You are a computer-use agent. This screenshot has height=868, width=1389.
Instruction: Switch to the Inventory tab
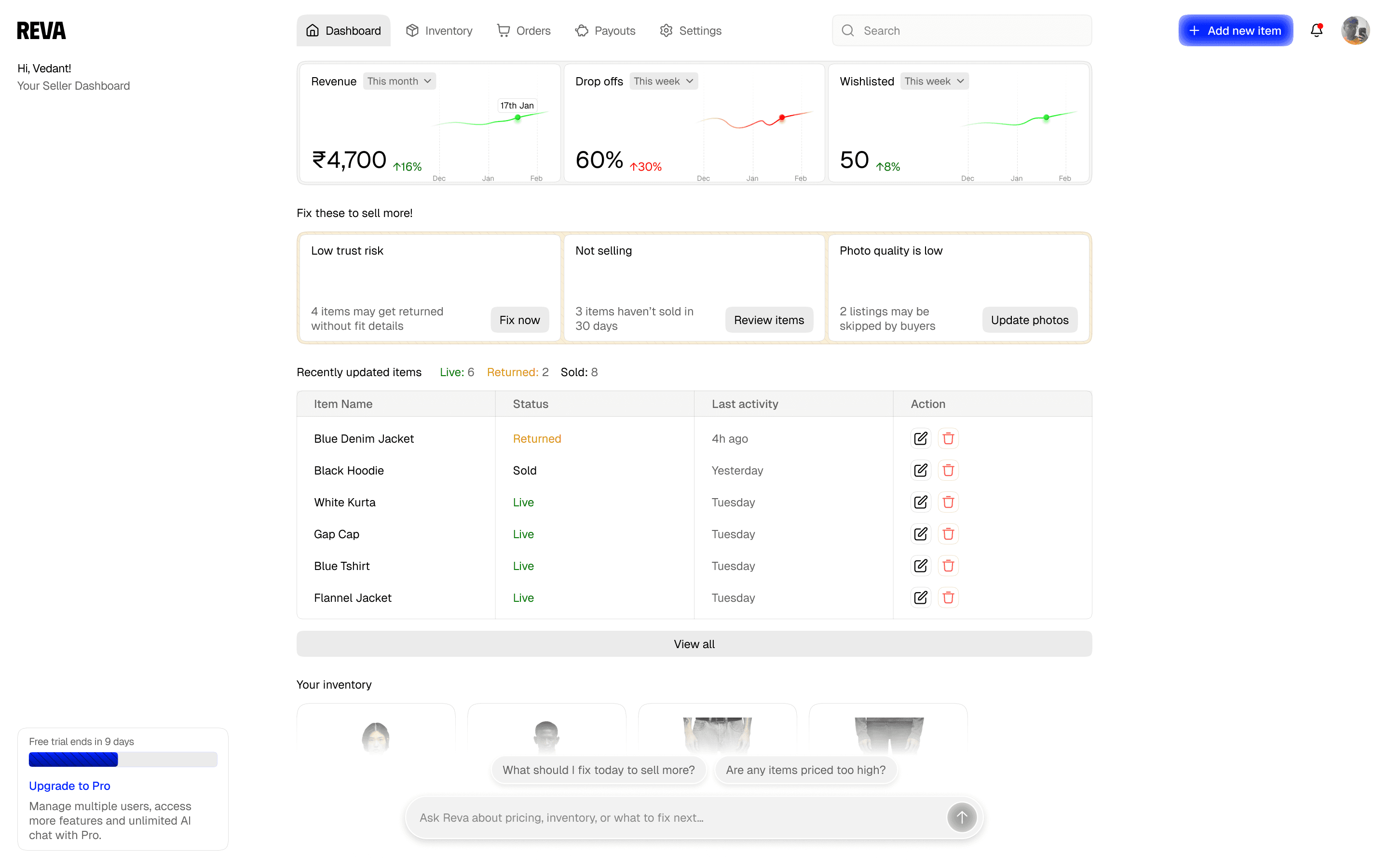(x=439, y=30)
